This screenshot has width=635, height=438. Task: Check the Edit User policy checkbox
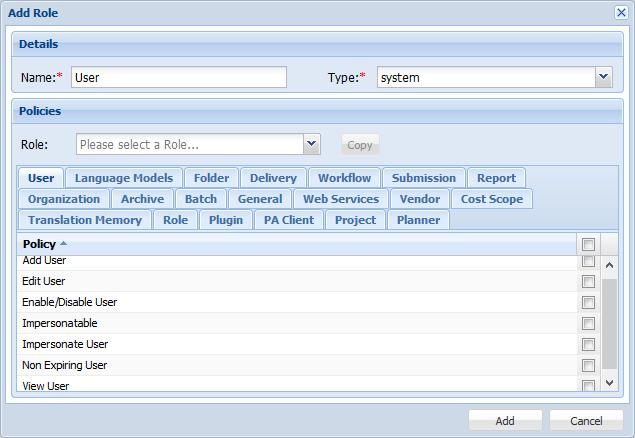pyautogui.click(x=588, y=282)
